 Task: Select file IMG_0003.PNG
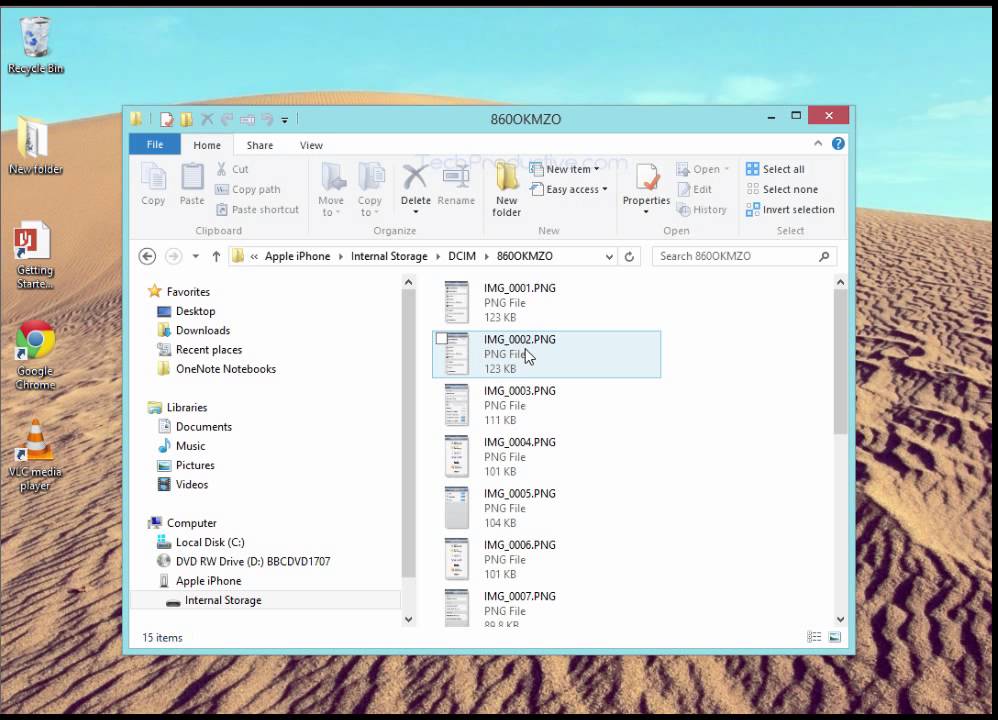click(546, 406)
